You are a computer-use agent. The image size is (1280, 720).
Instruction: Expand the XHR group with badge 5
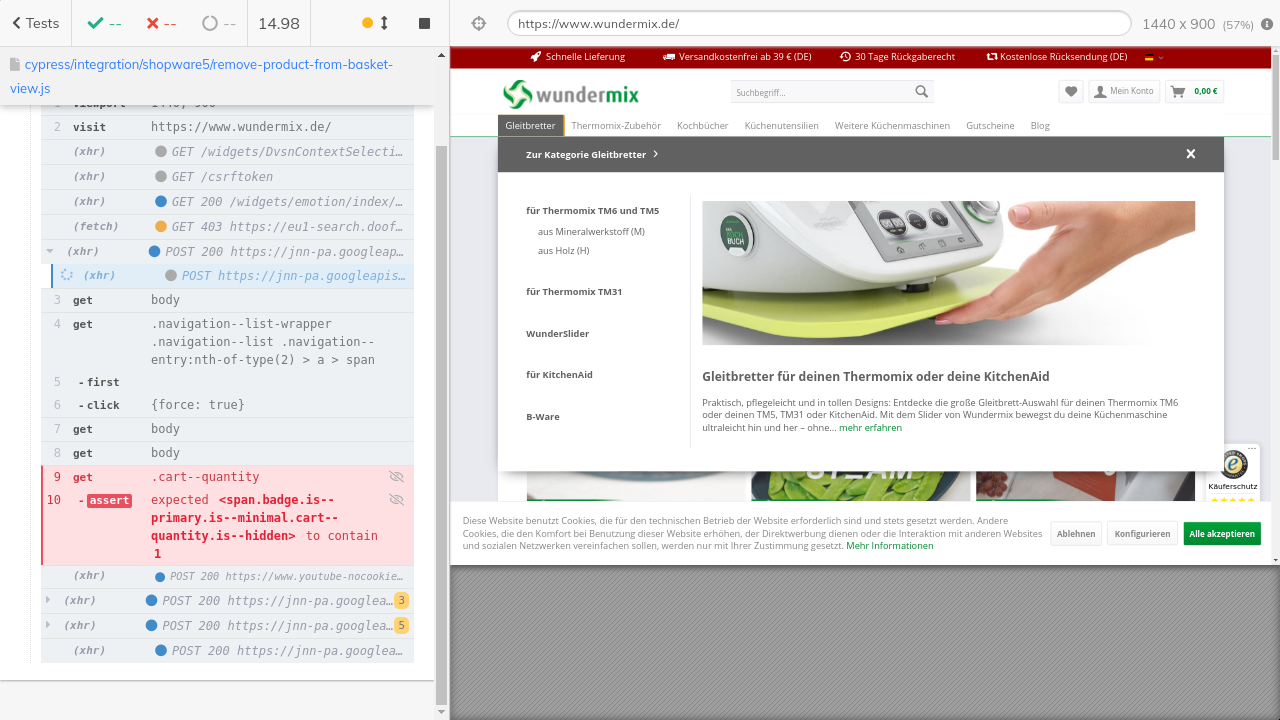[48, 625]
